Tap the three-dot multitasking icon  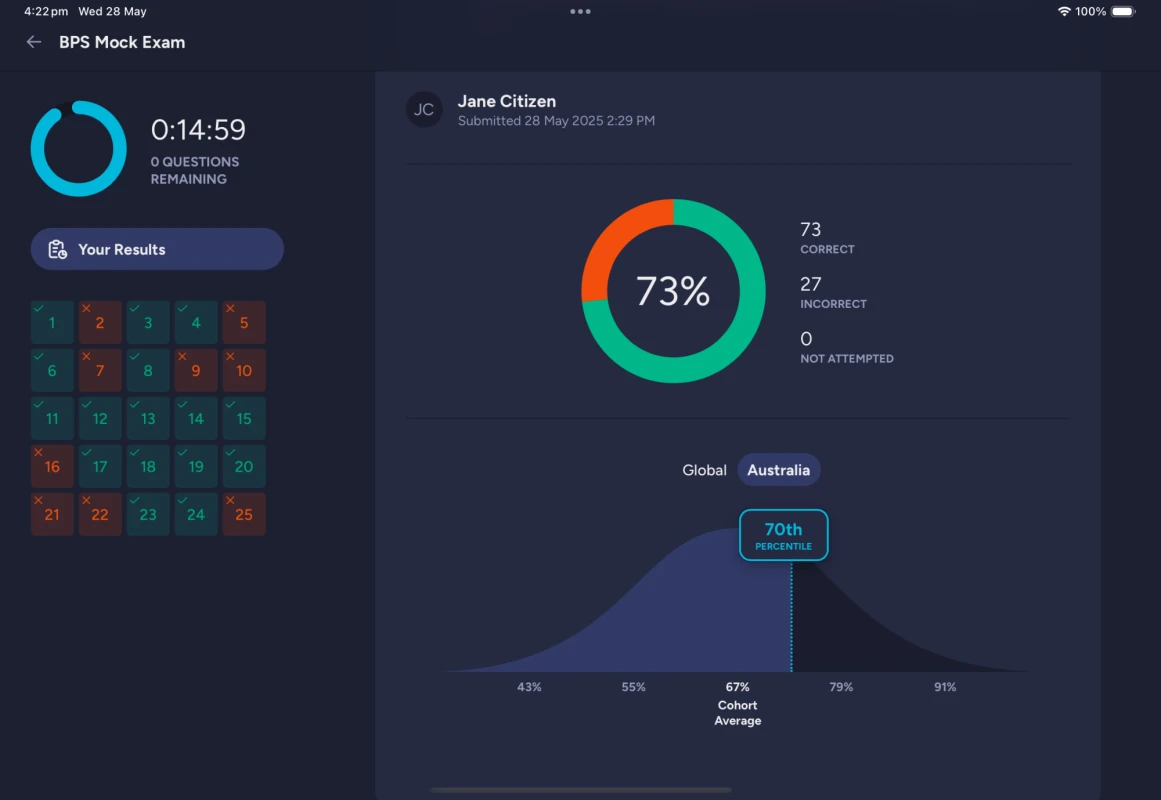pos(580,12)
